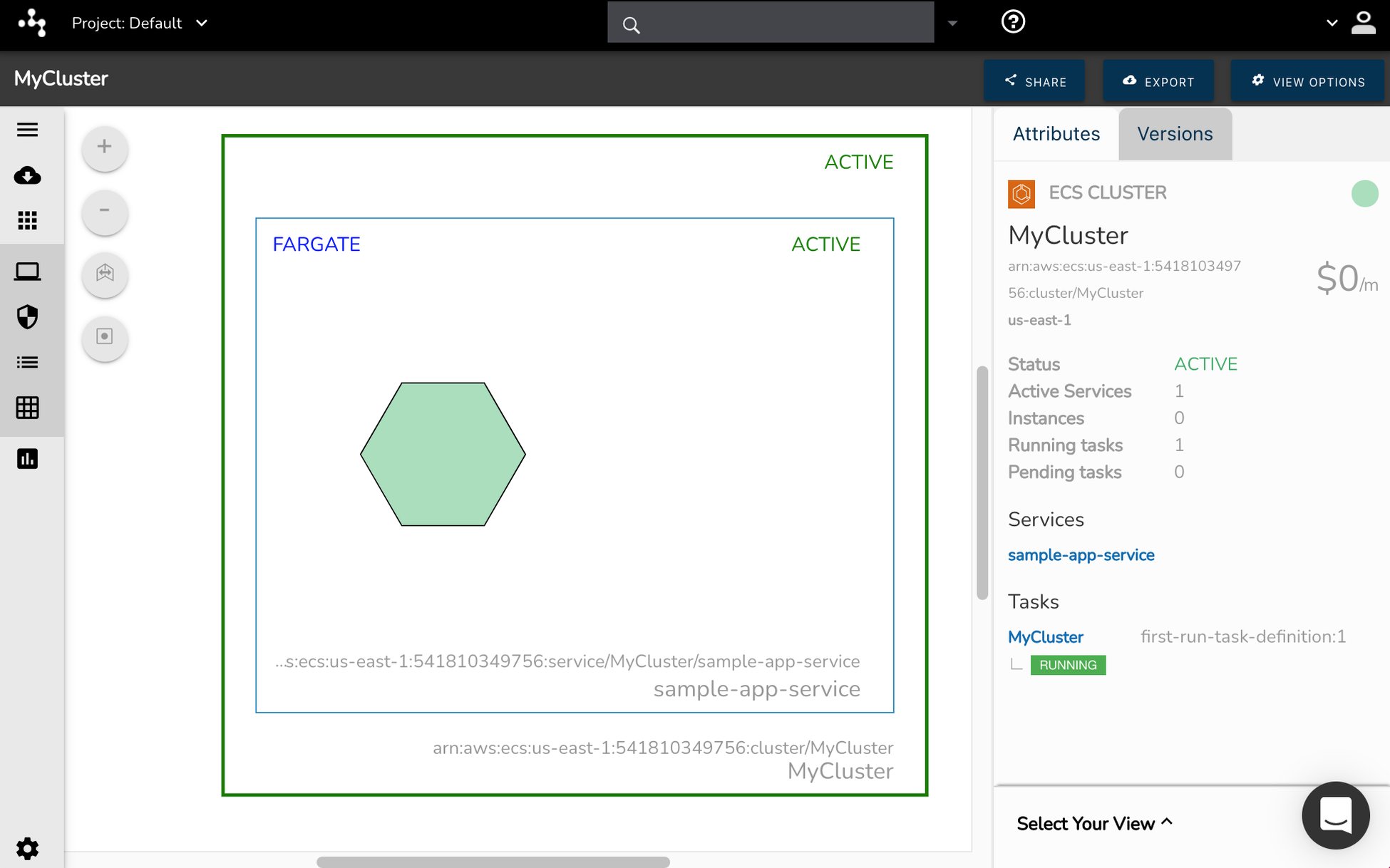This screenshot has width=1390, height=868.
Task: Open the apps grid icon in the sidebar
Action: click(27, 221)
